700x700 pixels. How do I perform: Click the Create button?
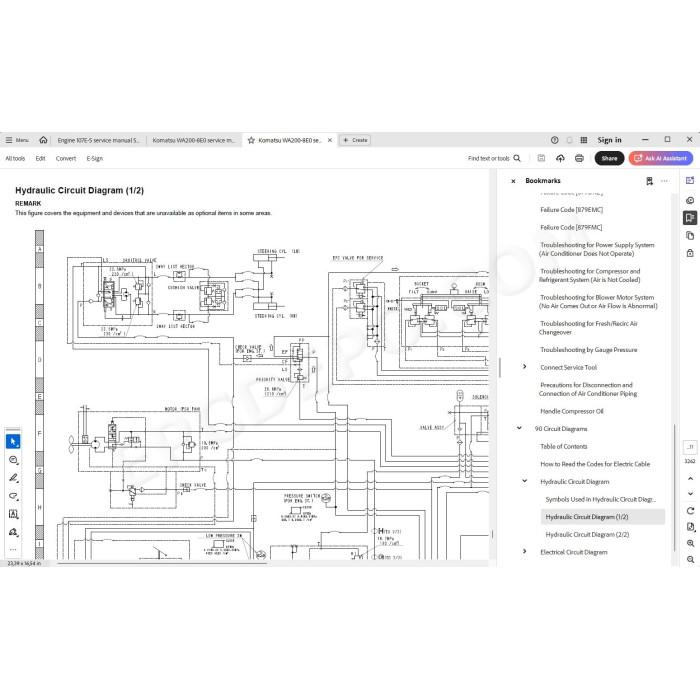[355, 140]
